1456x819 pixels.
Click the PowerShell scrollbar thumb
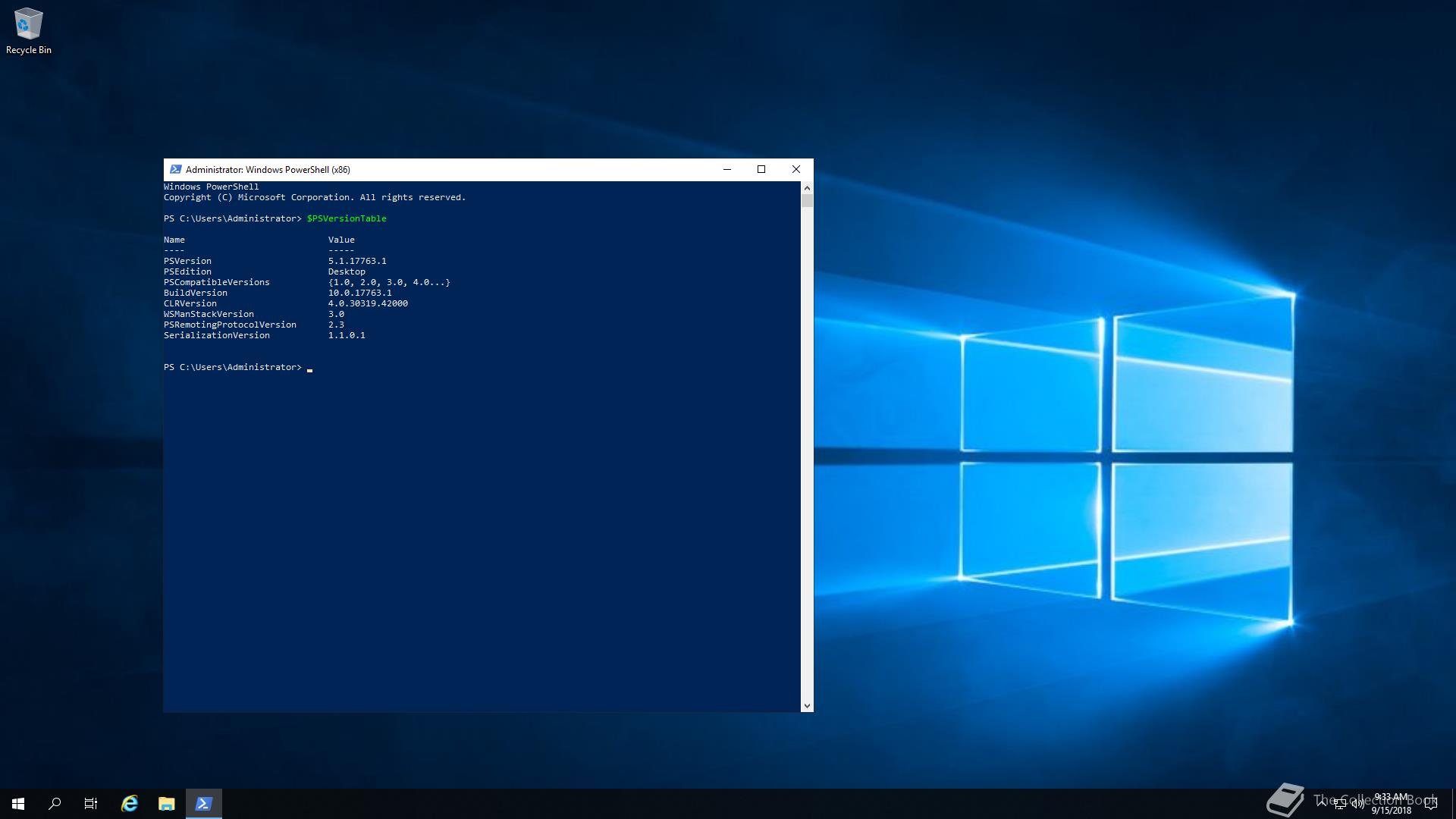click(x=807, y=200)
